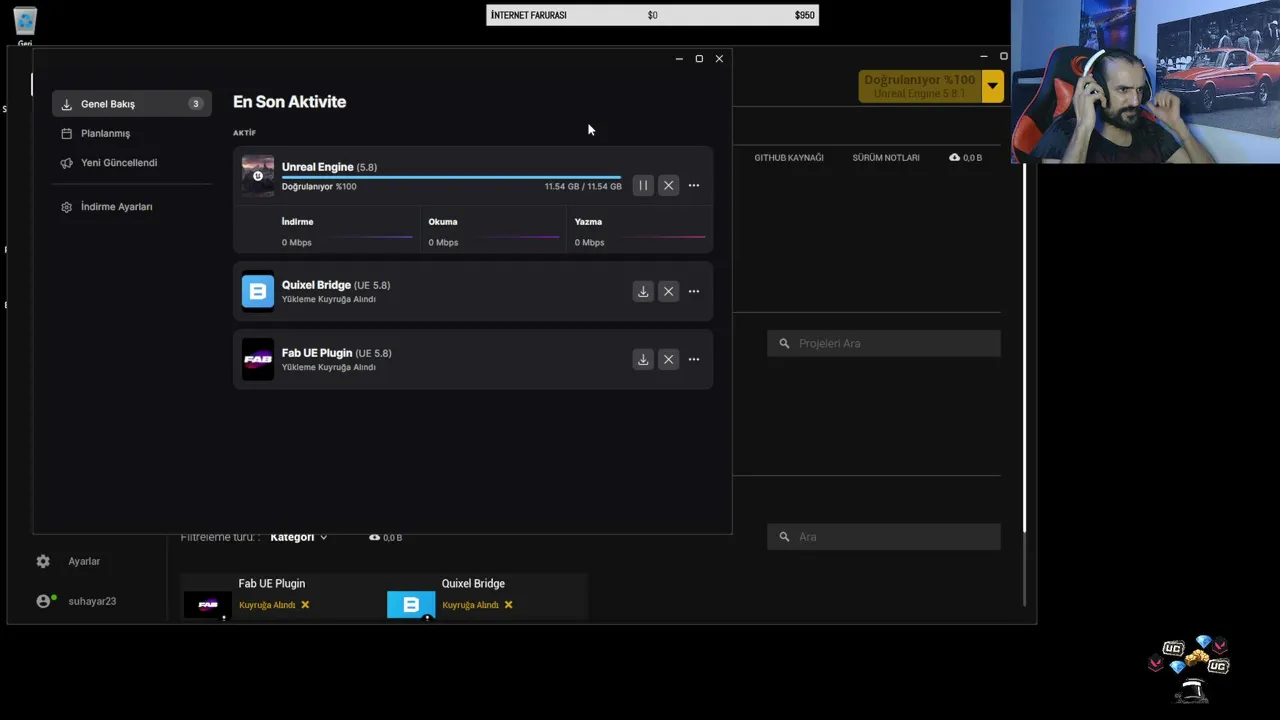Cancel the Unreal Engine 5.8 install
This screenshot has width=1280, height=720.
(668, 185)
